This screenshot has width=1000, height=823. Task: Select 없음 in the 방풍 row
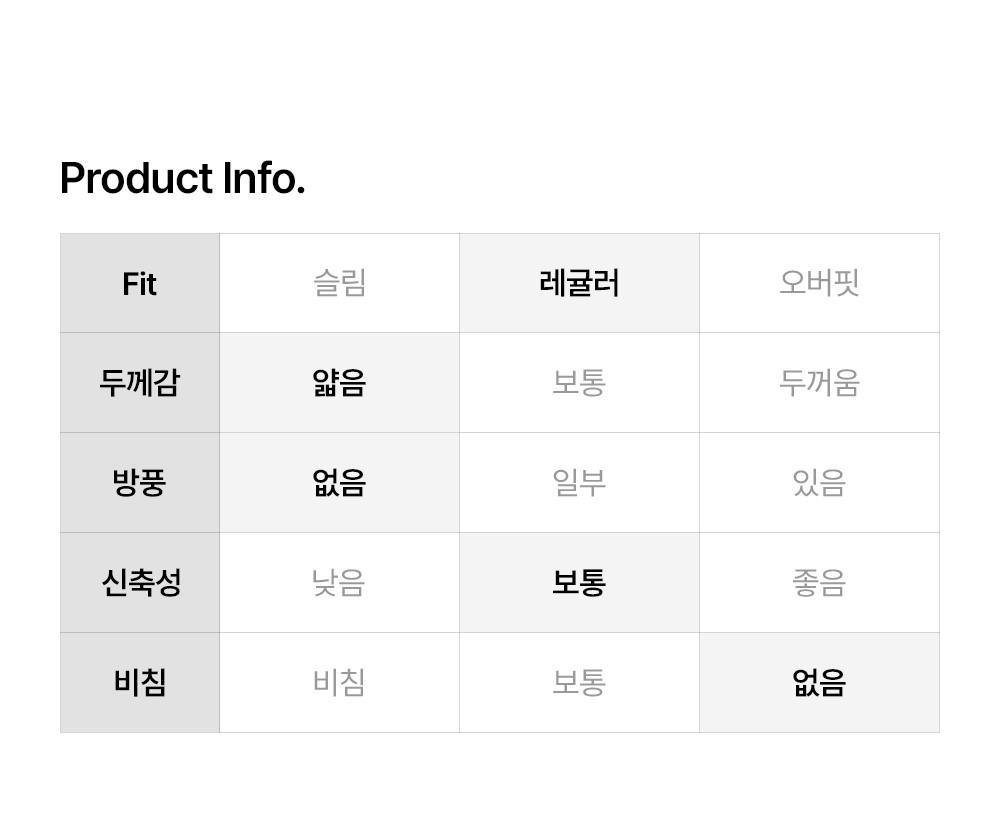coord(339,483)
